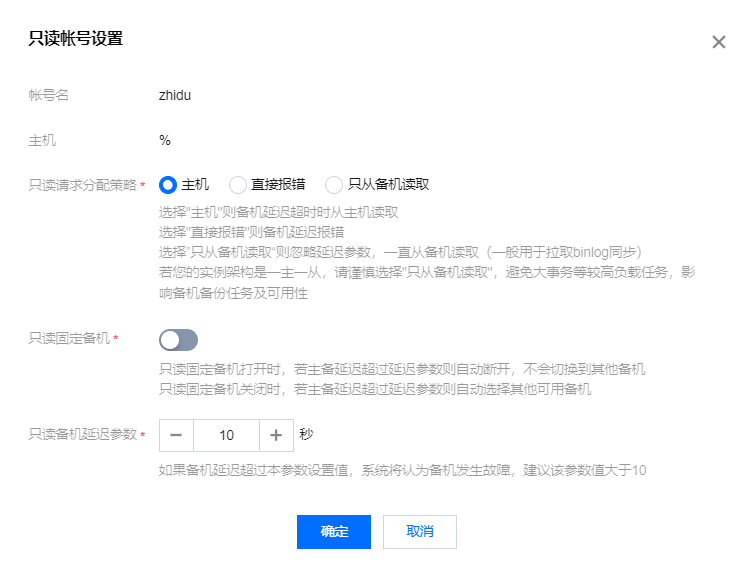Click the account name value zhidu
This screenshot has height=576, width=753.
pyautogui.click(x=175, y=95)
